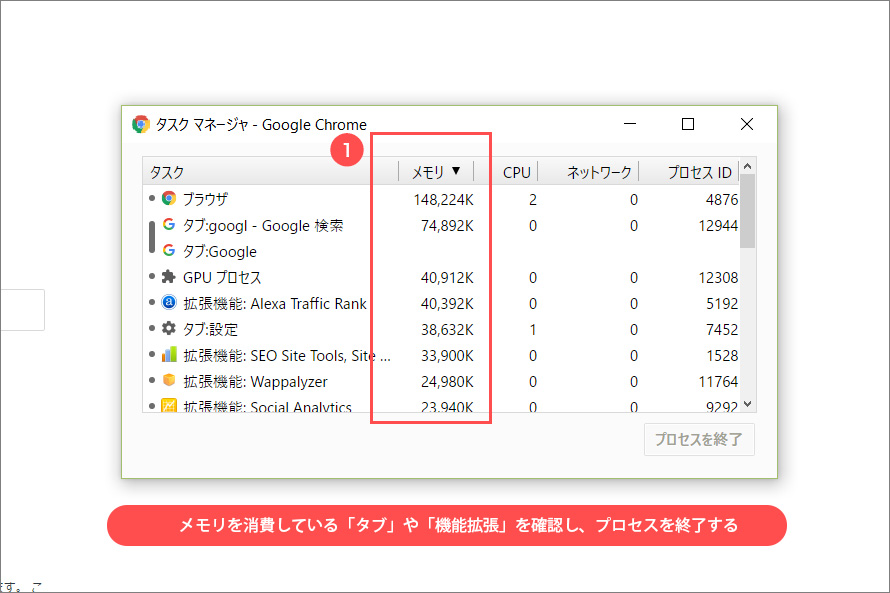Click the gear icon of タブ:設定

169,328
